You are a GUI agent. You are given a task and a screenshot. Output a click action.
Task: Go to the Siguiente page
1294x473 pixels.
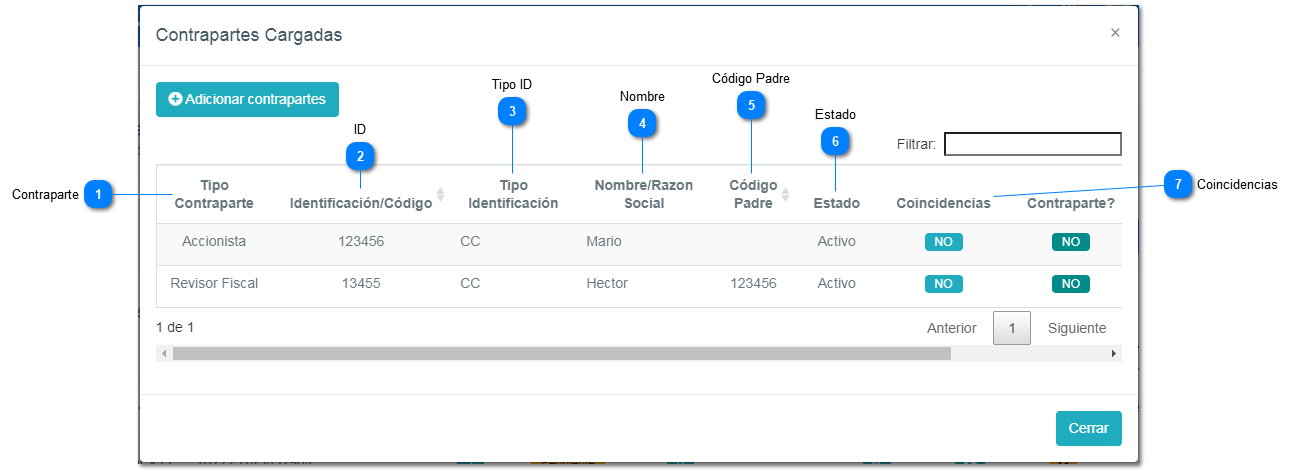1077,328
